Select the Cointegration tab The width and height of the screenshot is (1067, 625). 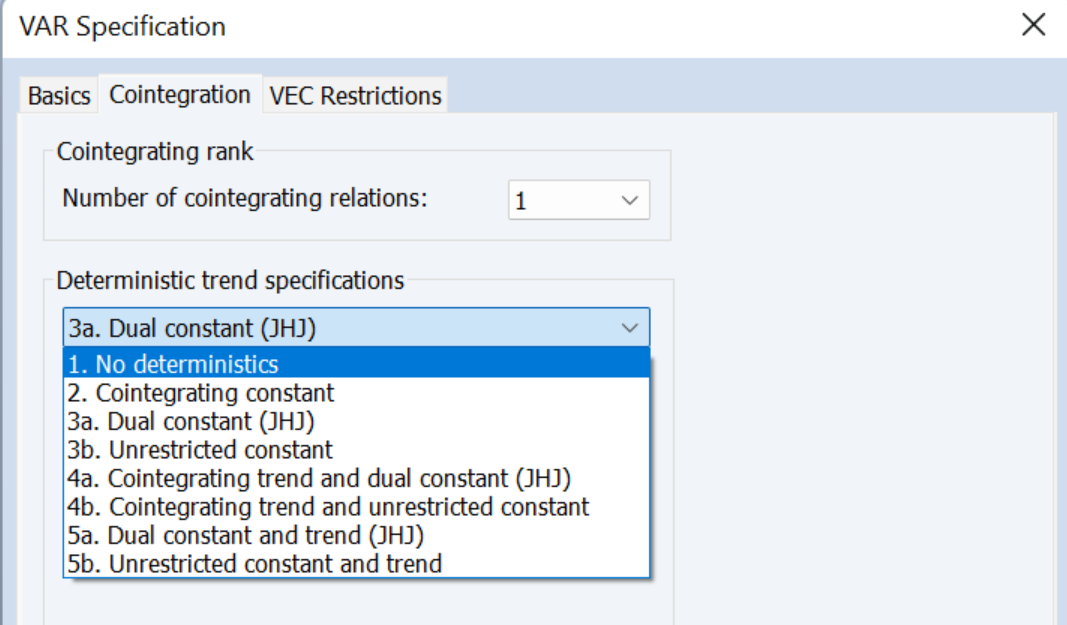(x=180, y=94)
